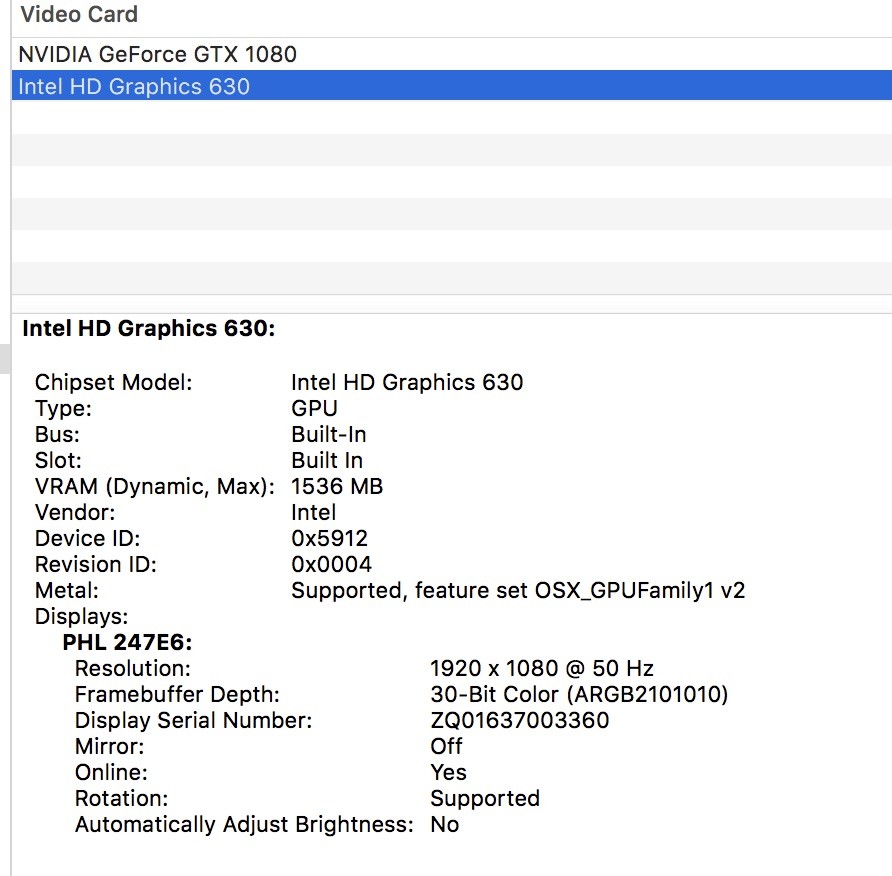Click the 30-Bit Color framebuffer depth value
Viewport: 892px width, 876px height.
[x=579, y=694]
